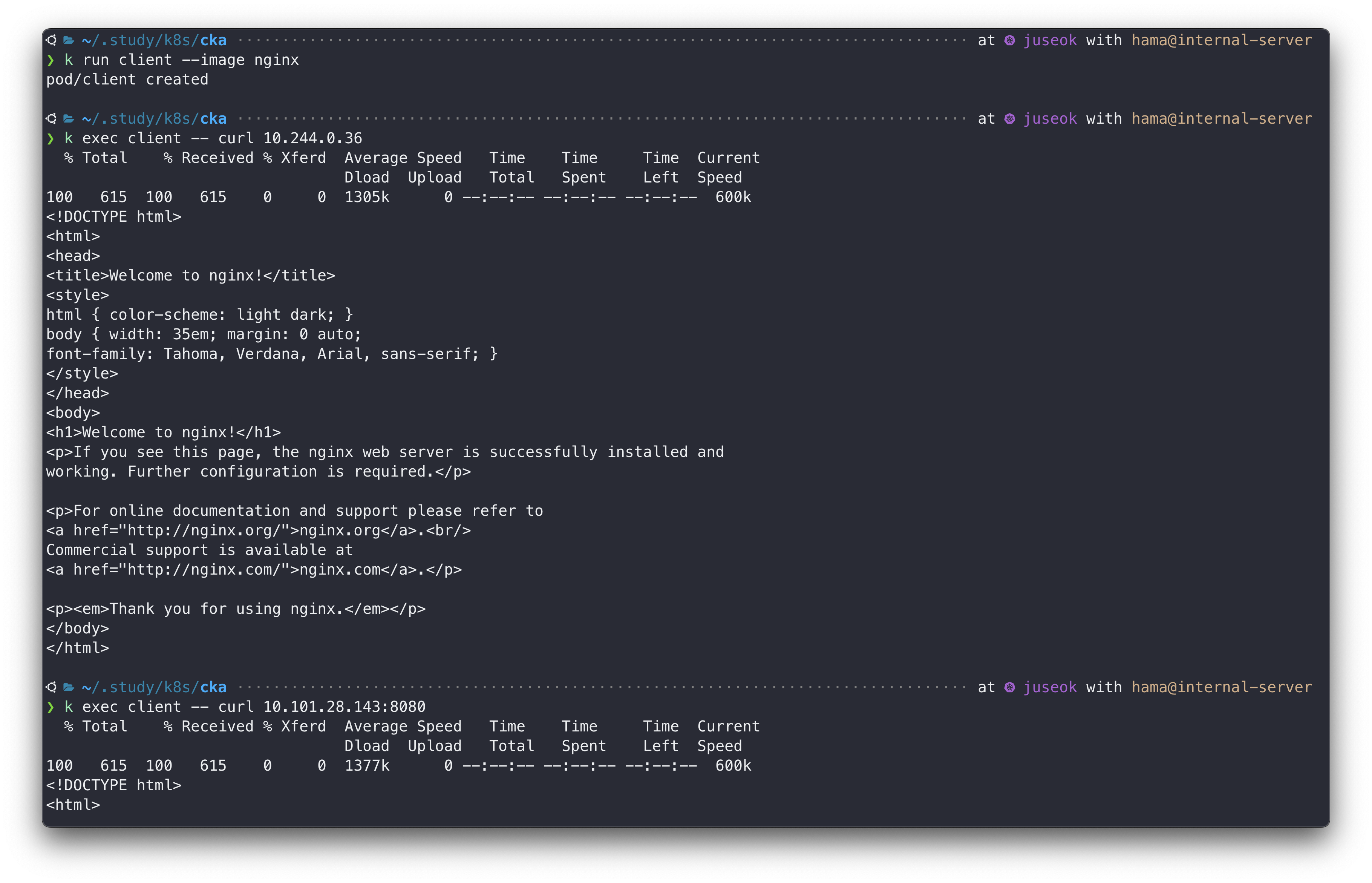Click the bold 'cka' directory in the top prompt
The image size is (1372, 883).
pos(213,40)
